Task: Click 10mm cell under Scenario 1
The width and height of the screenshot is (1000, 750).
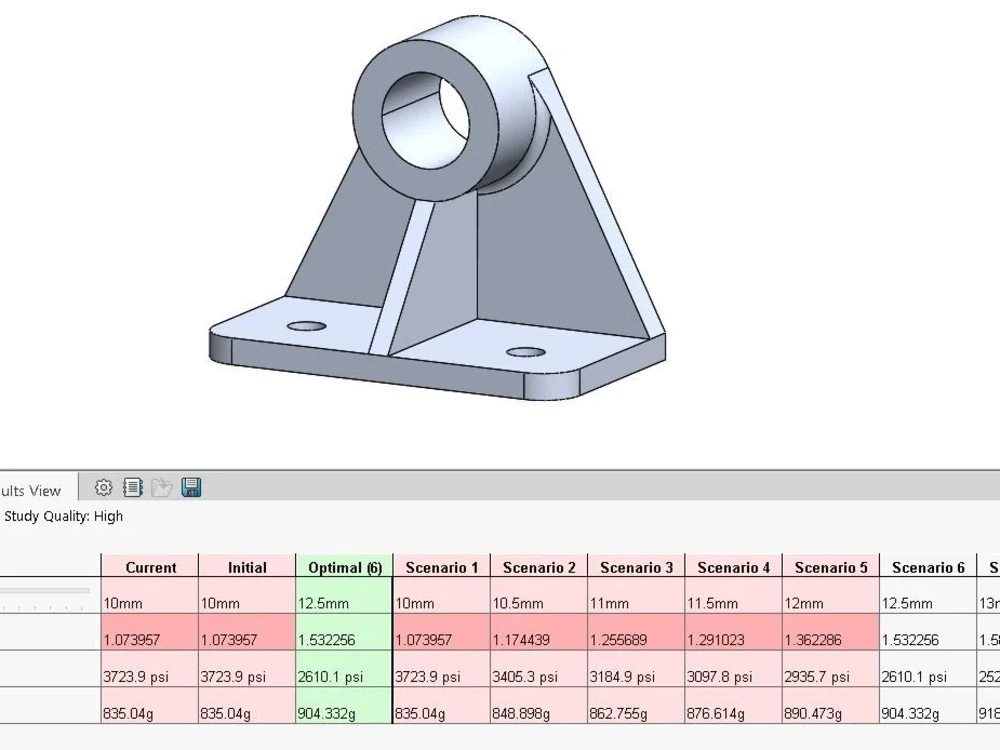Action: (441, 596)
